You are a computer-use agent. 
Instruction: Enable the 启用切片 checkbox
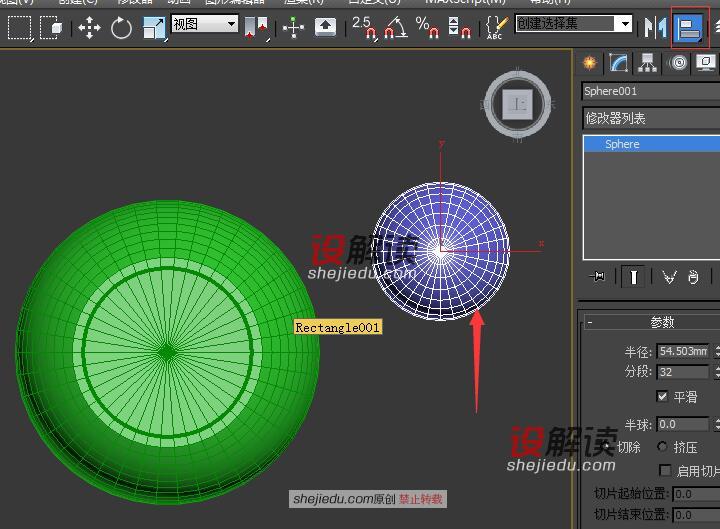pyautogui.click(x=665, y=470)
